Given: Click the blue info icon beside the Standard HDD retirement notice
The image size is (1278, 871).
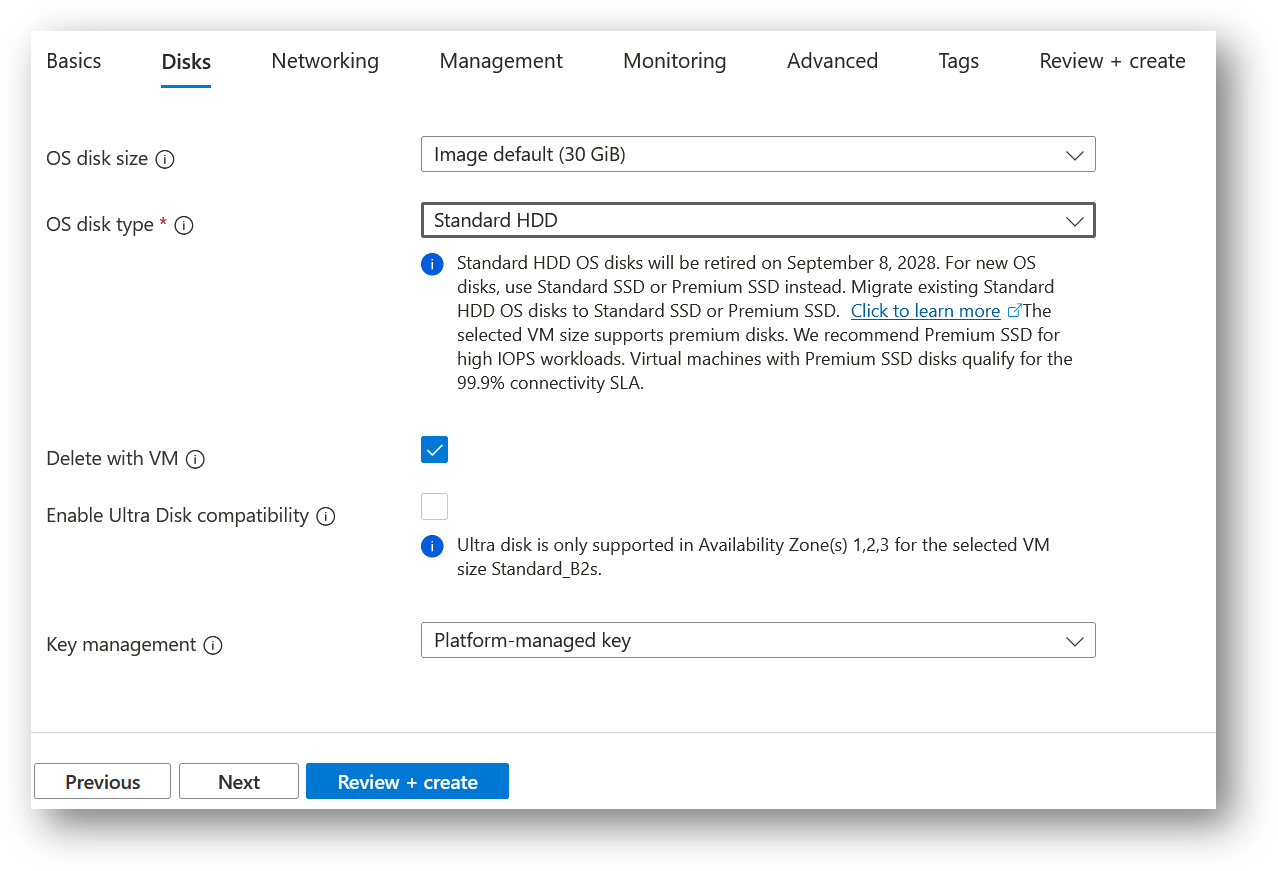Looking at the screenshot, I should (432, 264).
